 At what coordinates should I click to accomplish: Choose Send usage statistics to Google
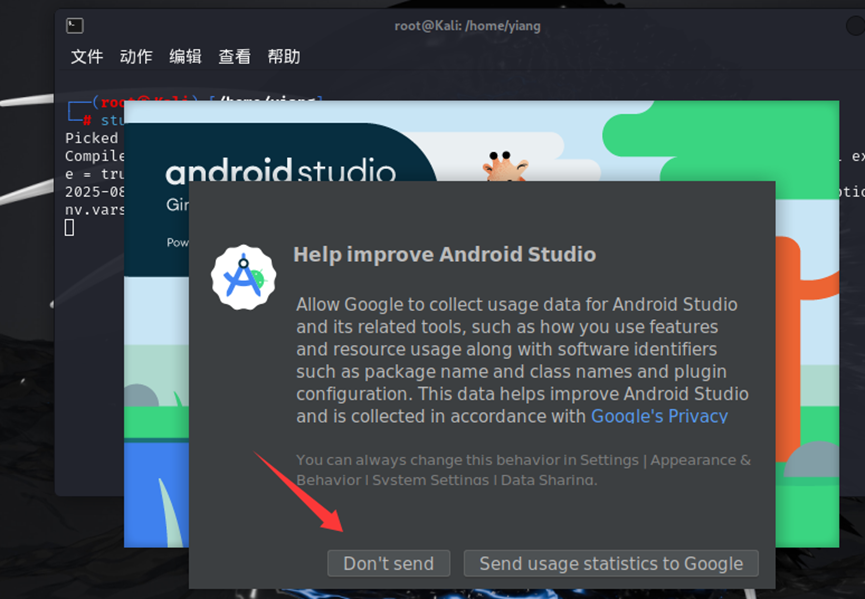click(x=611, y=563)
